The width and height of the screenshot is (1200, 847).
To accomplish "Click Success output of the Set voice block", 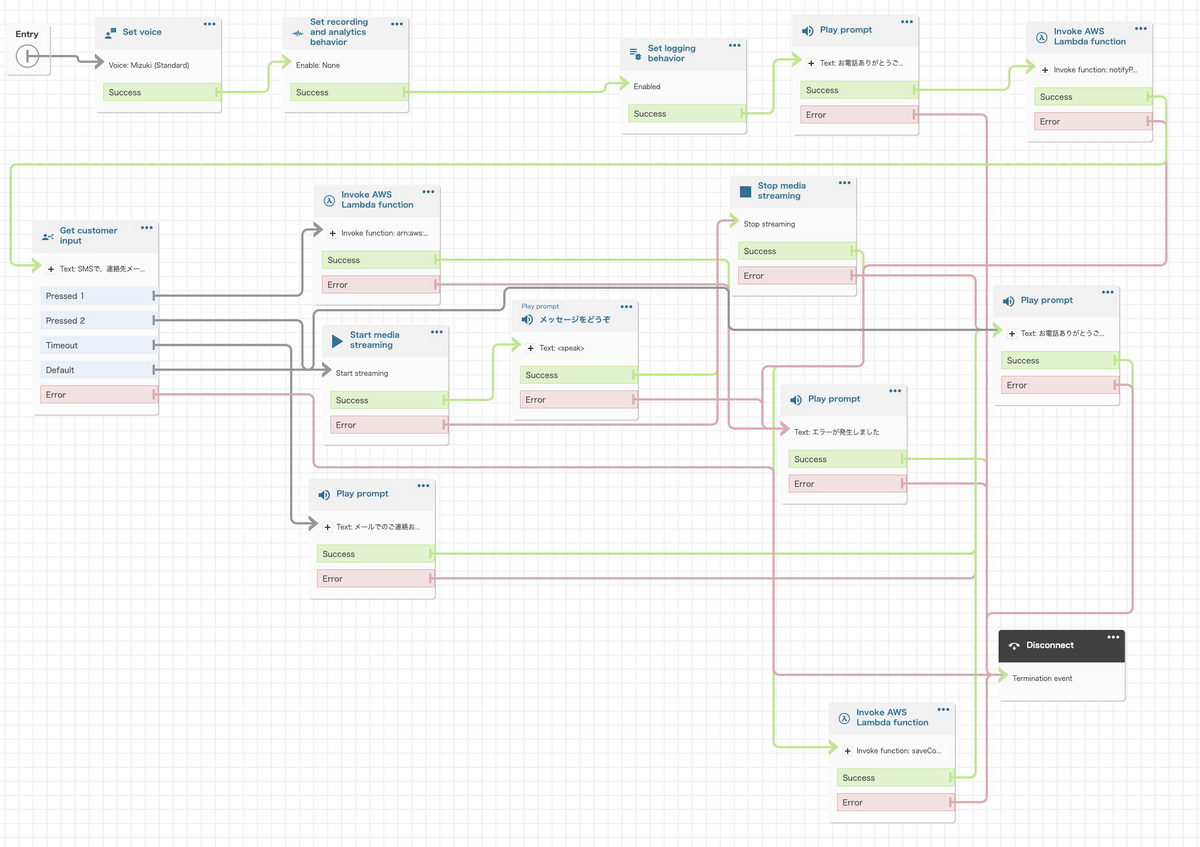I will [x=160, y=92].
